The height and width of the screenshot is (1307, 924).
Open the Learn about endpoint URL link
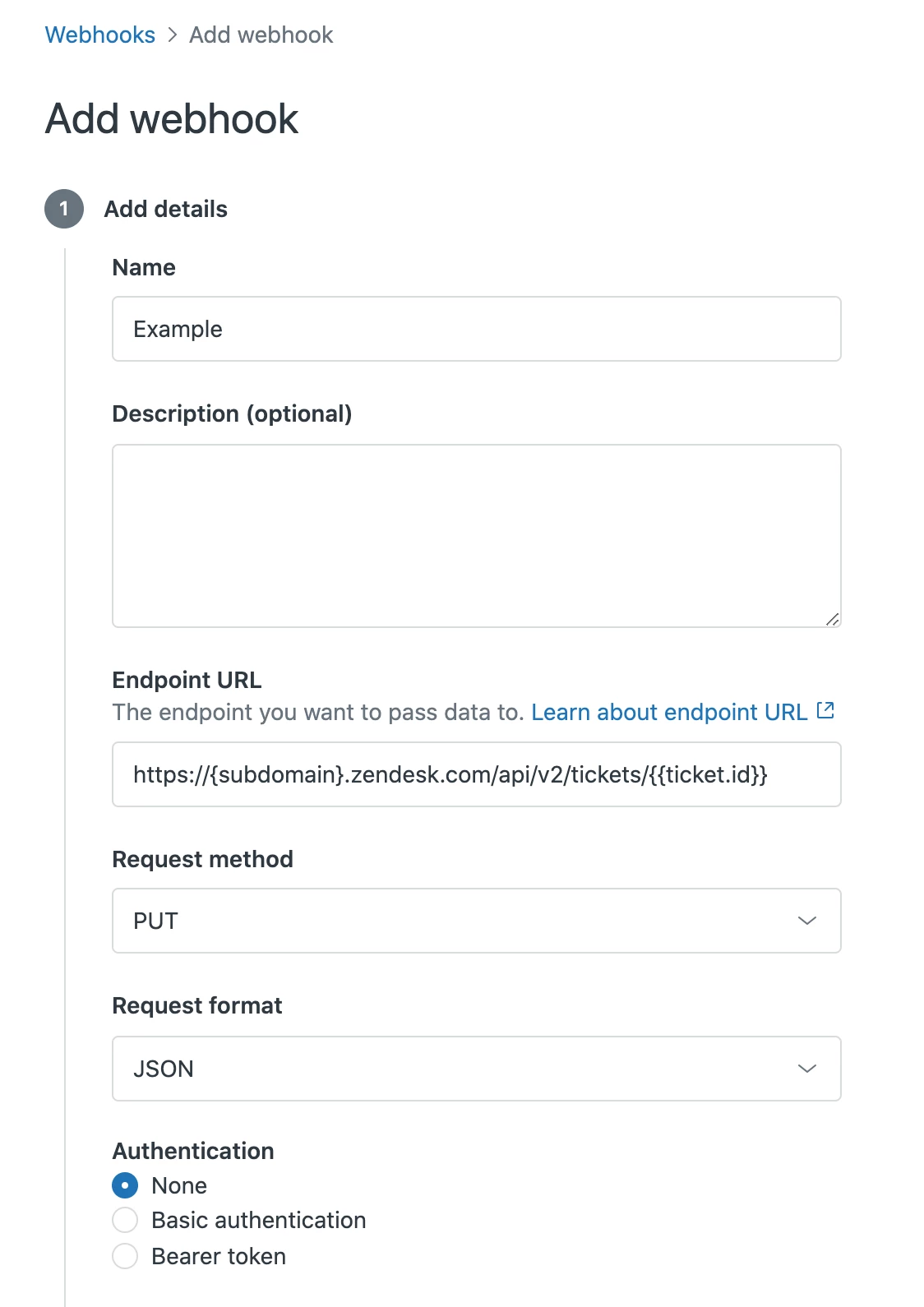pos(669,712)
